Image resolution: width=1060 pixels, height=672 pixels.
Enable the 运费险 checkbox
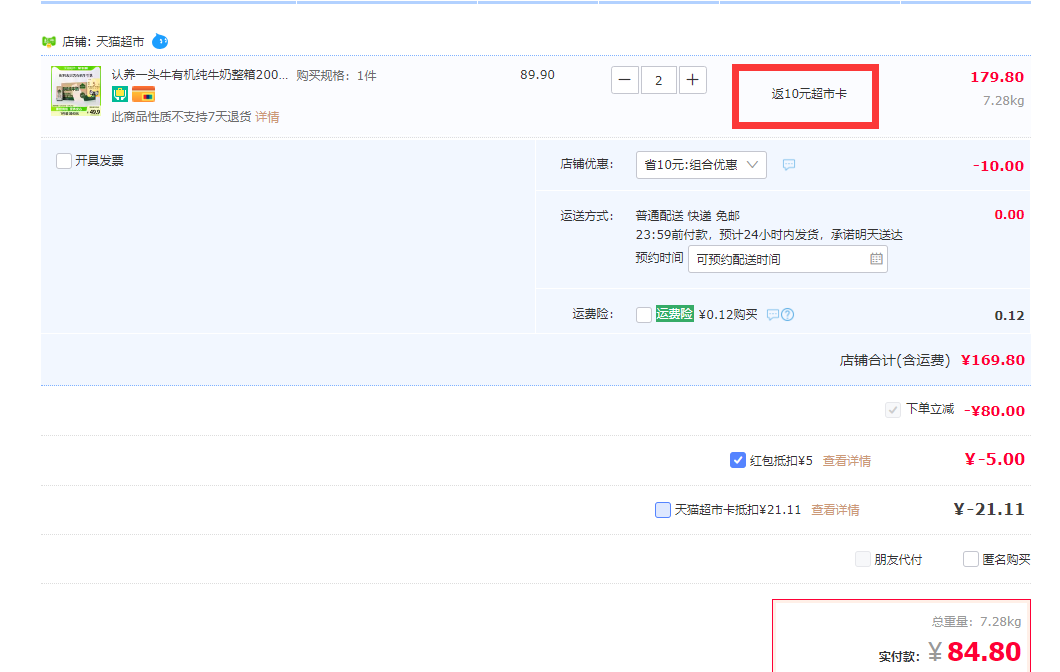point(644,315)
